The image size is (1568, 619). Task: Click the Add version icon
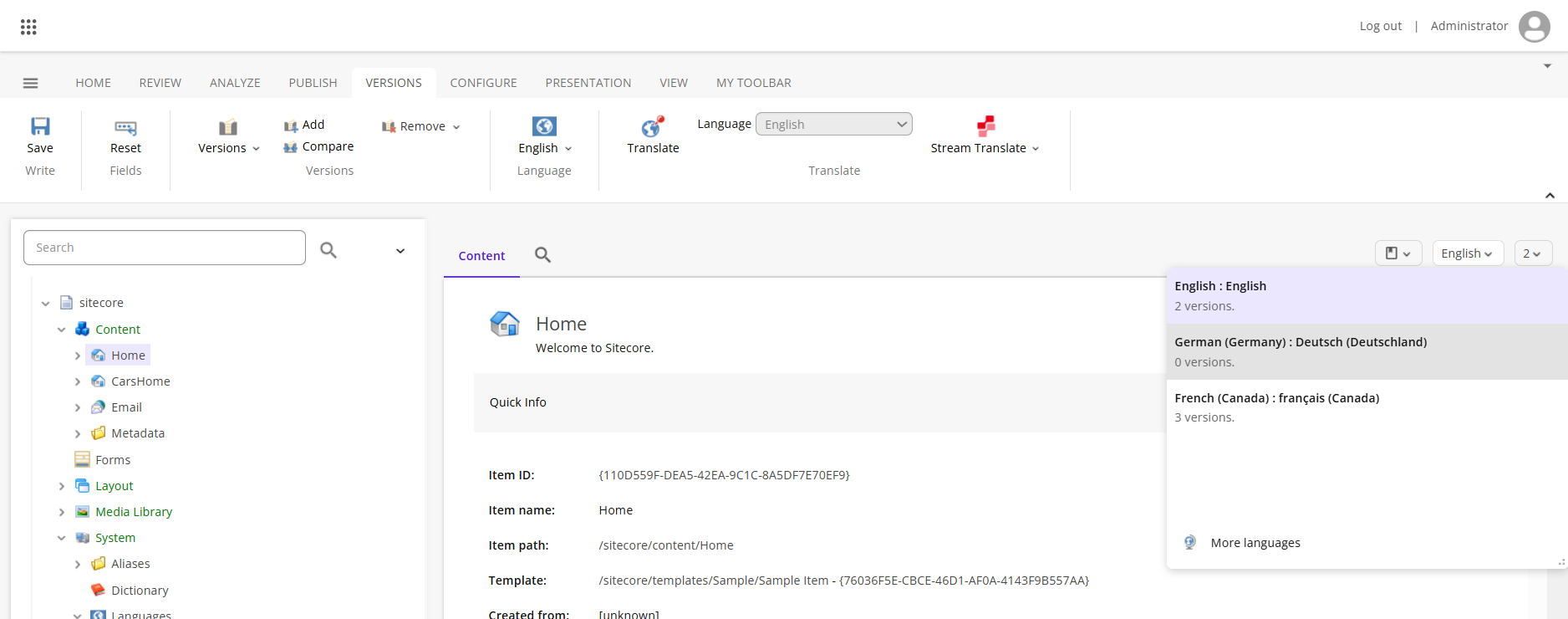coord(291,125)
